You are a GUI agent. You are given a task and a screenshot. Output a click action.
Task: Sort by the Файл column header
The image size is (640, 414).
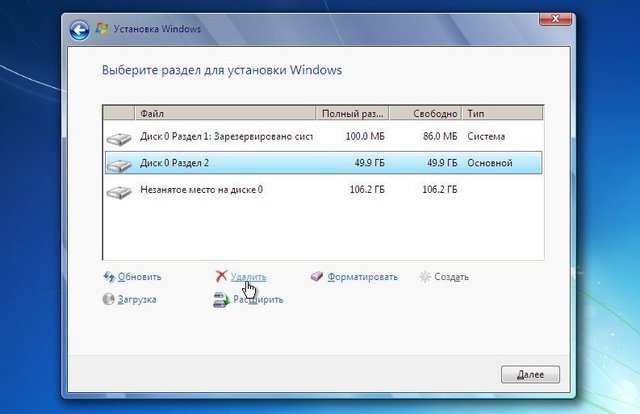tap(225, 113)
